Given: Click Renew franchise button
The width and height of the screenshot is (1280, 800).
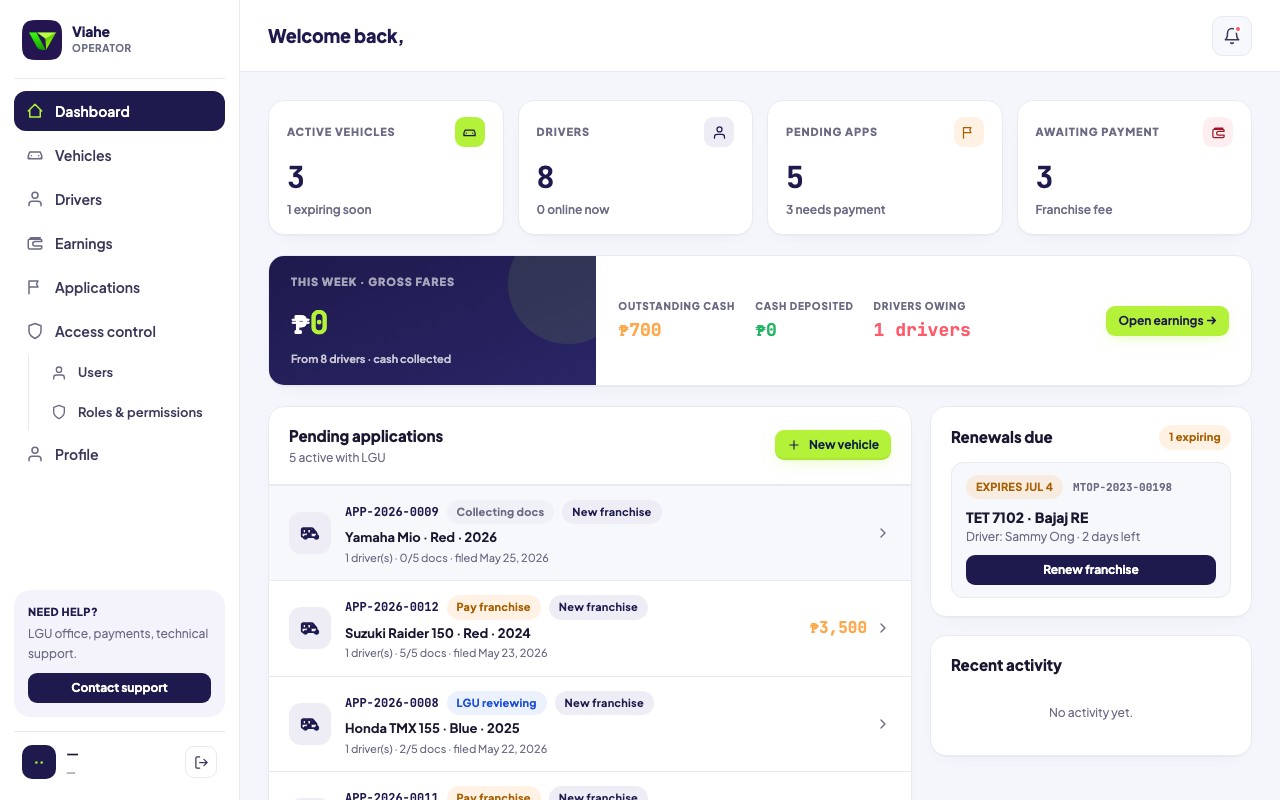Looking at the screenshot, I should click(x=1091, y=570).
